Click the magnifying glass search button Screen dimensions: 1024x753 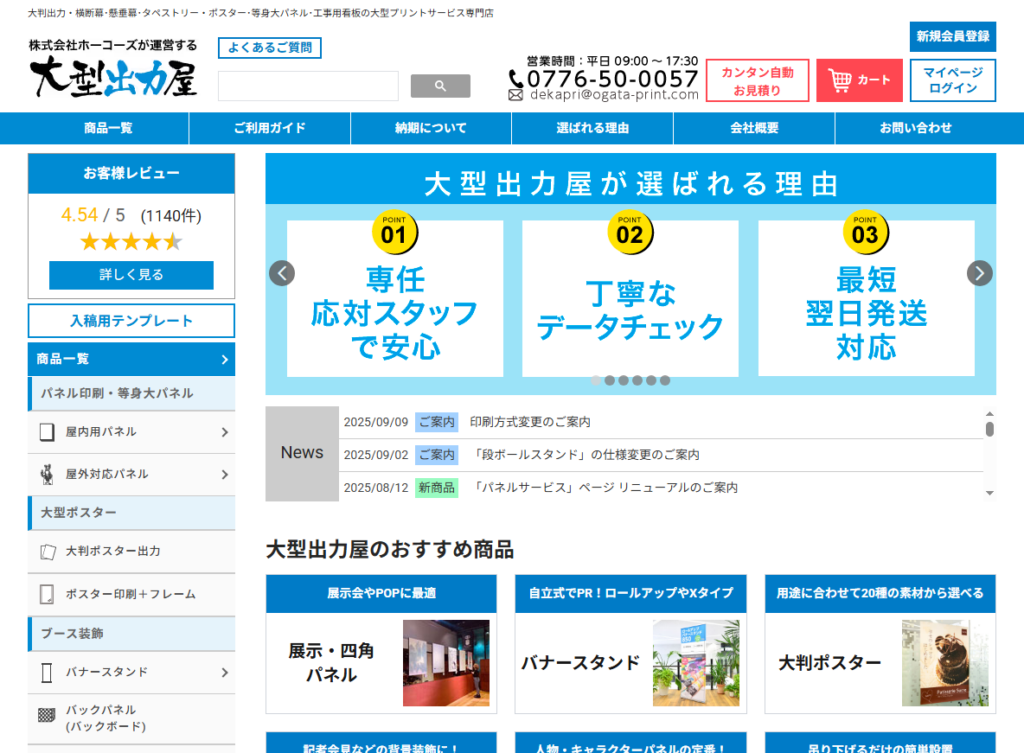[x=440, y=86]
